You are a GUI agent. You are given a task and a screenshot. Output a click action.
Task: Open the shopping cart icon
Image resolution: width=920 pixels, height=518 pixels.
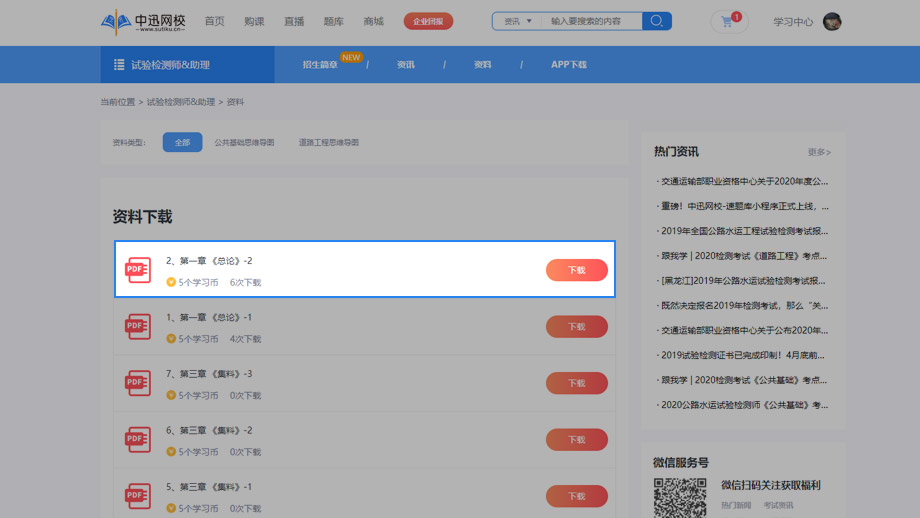[x=727, y=21]
